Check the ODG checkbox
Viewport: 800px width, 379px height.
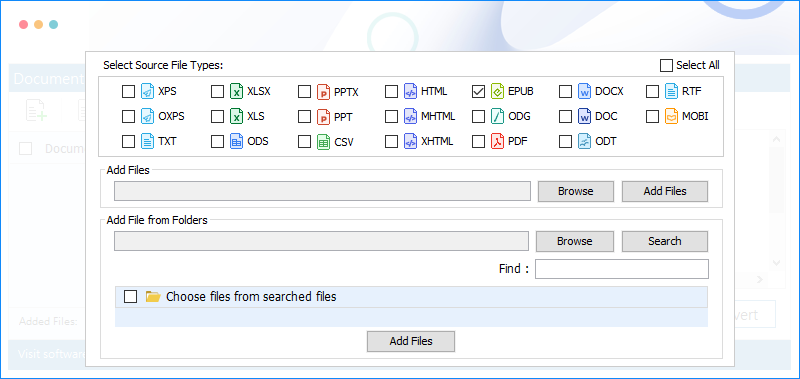coord(478,116)
